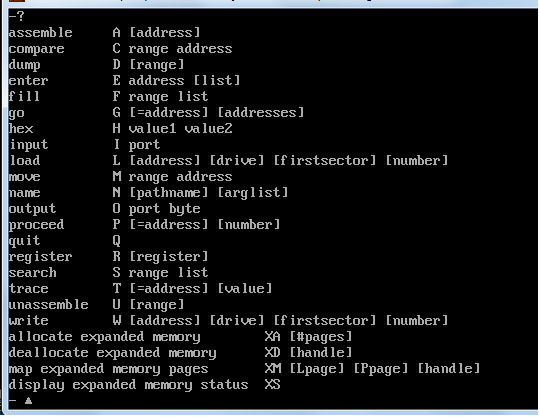The height and width of the screenshot is (417, 540).
Task: Click the "unassemble U [range]" line
Action: pyautogui.click(x=96, y=304)
